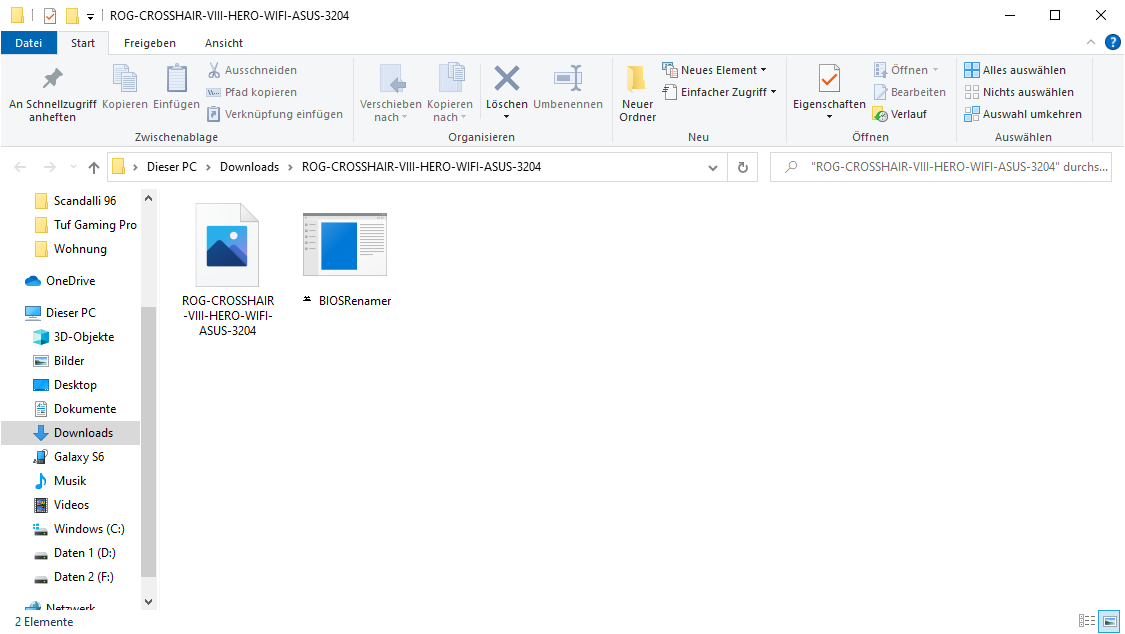This screenshot has width=1125, height=634.
Task: Go up one folder level
Action: coord(94,167)
